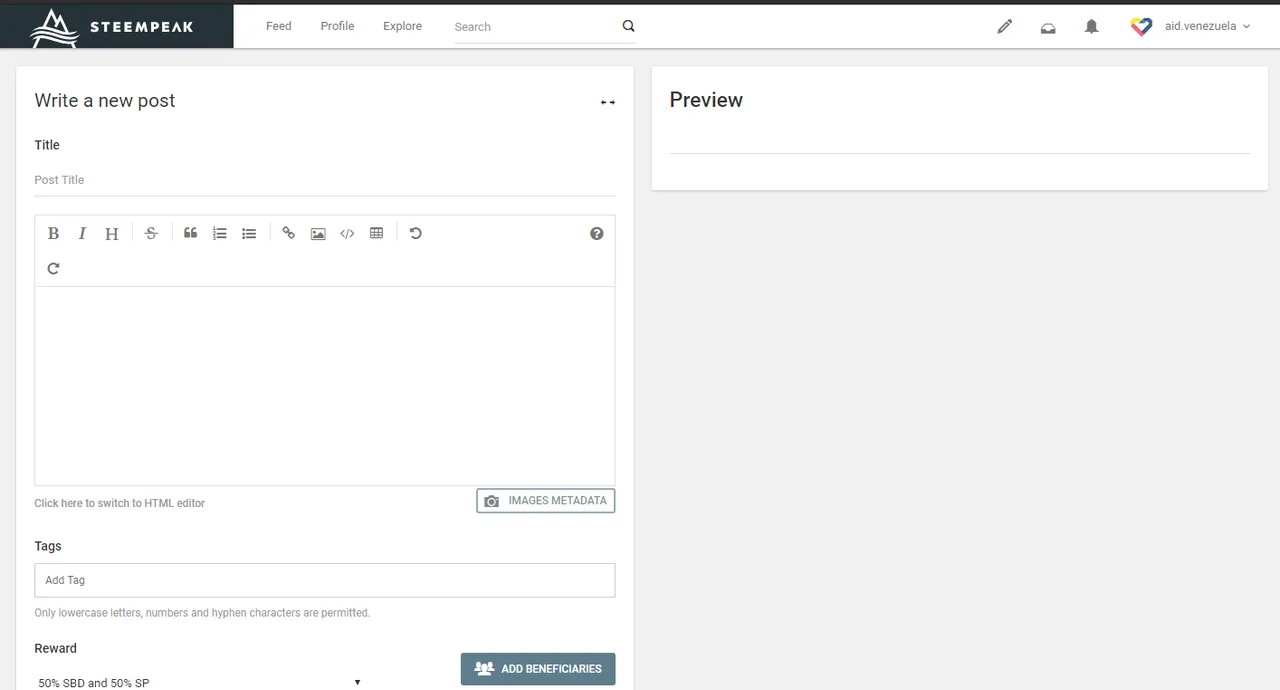The image size is (1280, 690).
Task: Apply strikethrough formatting
Action: tap(151, 233)
